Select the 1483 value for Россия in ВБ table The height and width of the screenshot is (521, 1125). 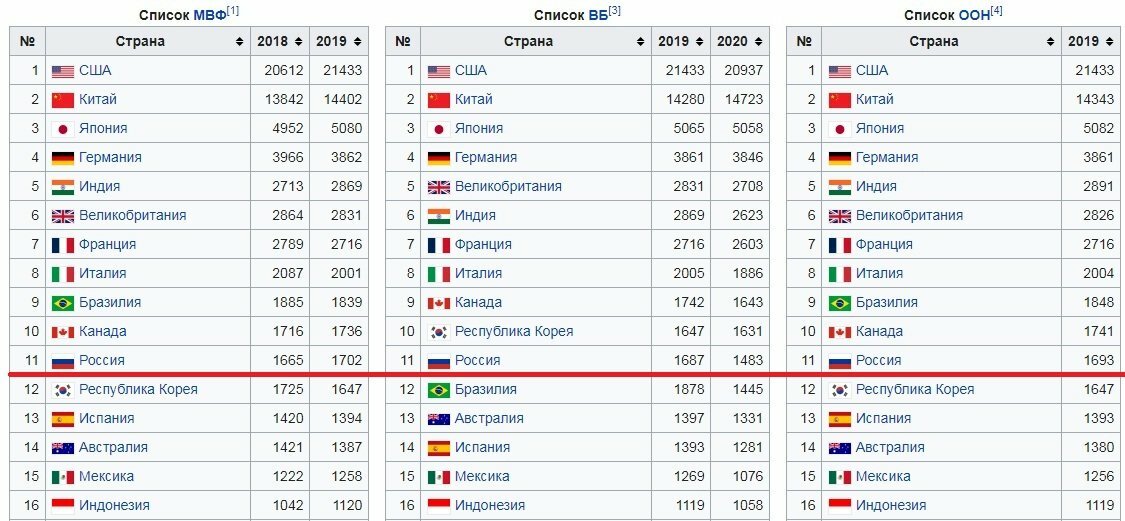click(x=747, y=360)
